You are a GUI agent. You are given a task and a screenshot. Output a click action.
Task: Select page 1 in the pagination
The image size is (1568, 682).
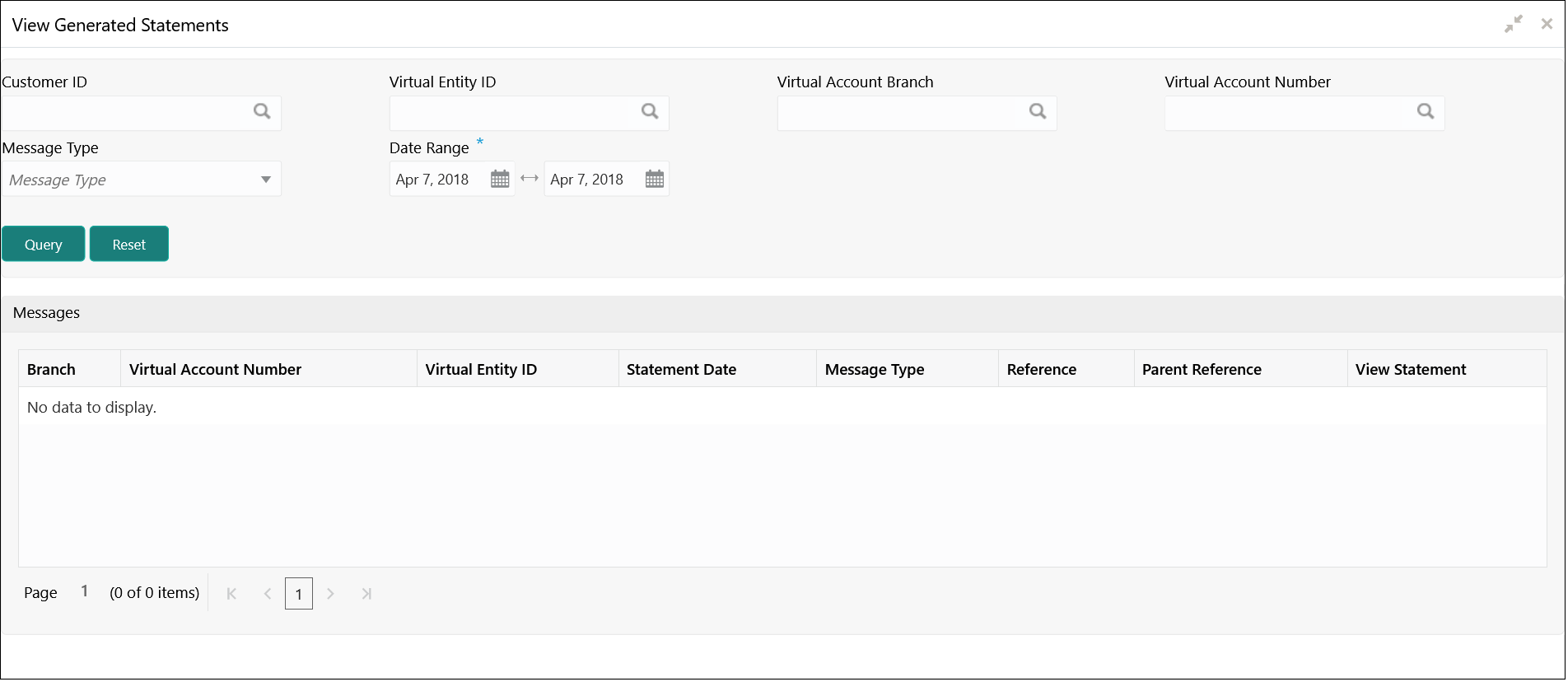click(299, 594)
